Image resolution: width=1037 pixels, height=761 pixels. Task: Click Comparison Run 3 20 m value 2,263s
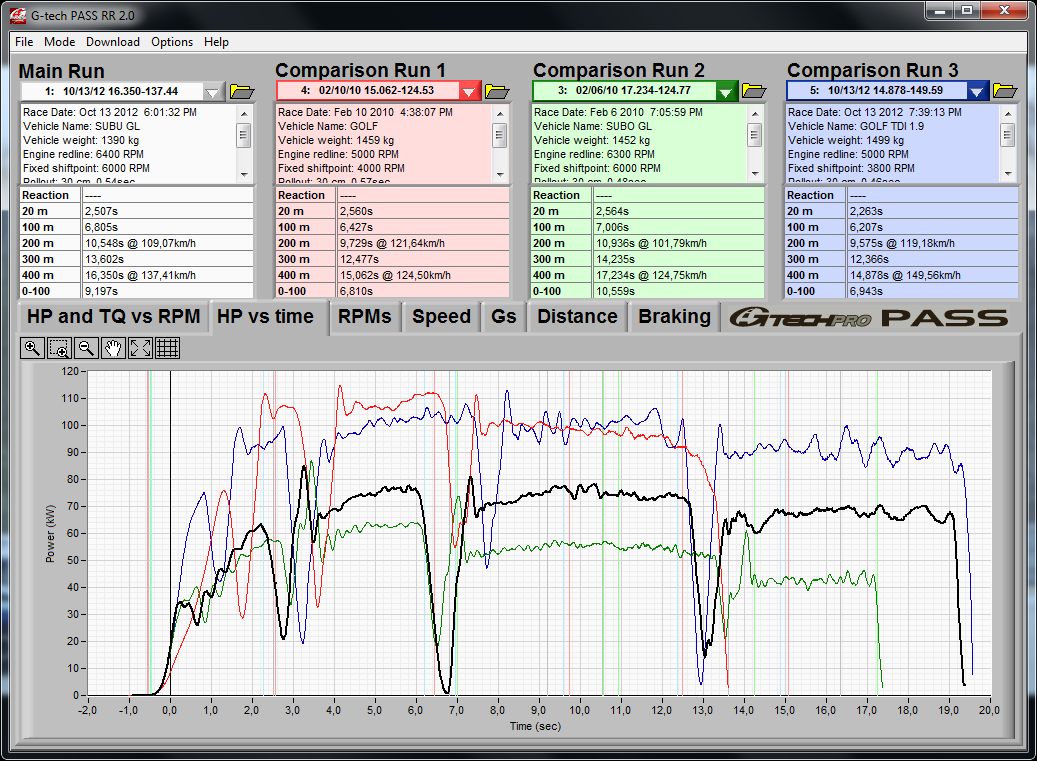[933, 211]
